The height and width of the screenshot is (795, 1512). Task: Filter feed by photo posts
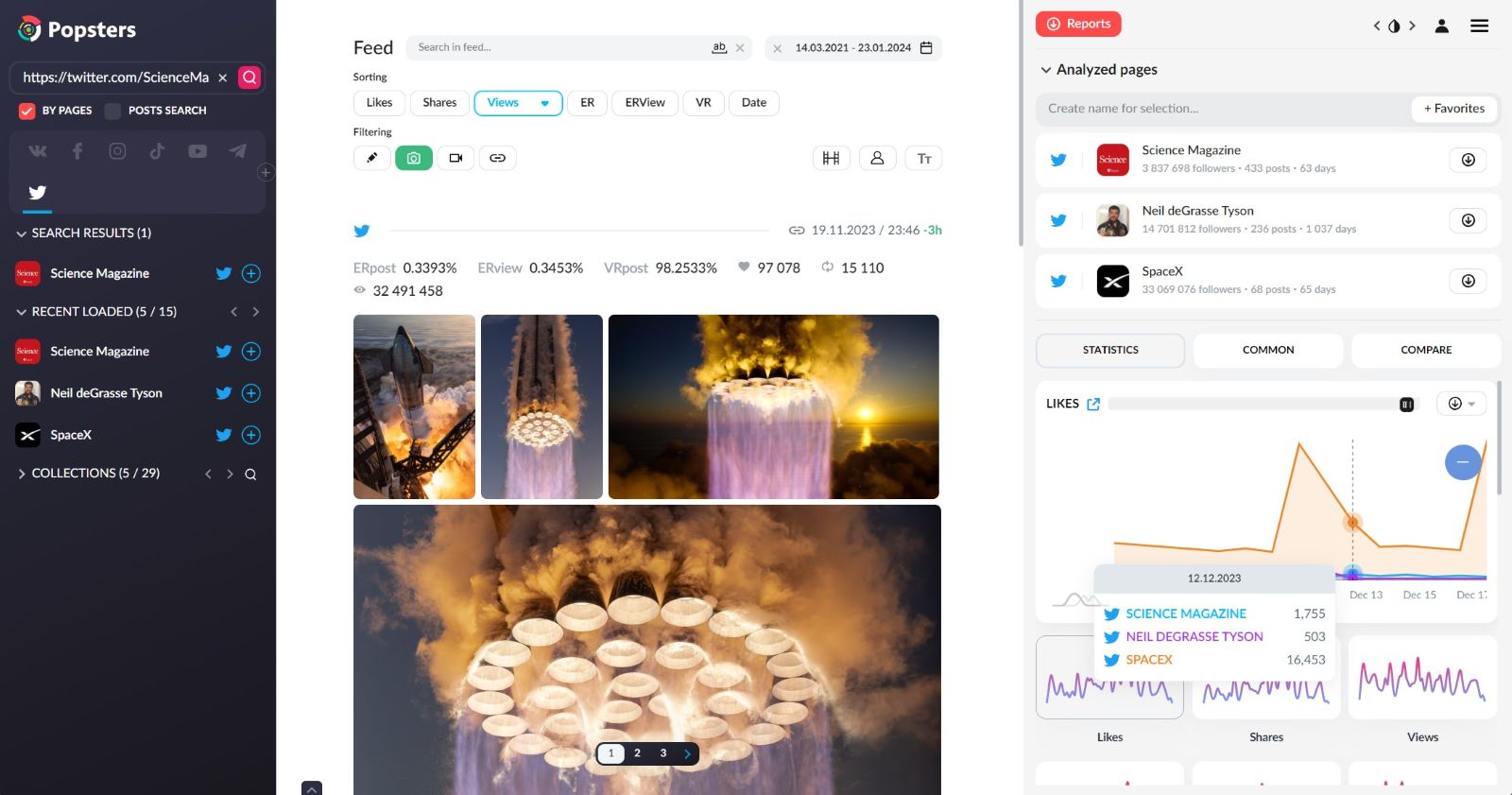(x=414, y=158)
